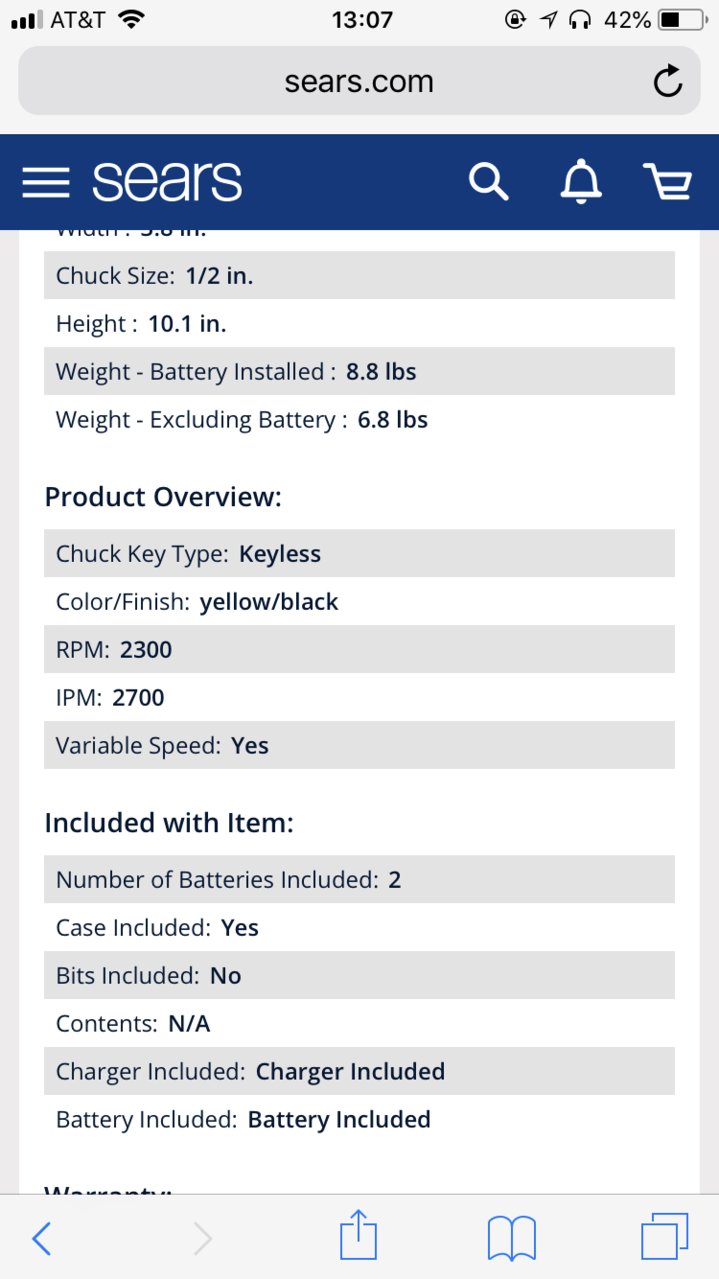Tap the Sears search magnifier icon
Viewport: 719px width, 1279px height.
pyautogui.click(x=488, y=182)
